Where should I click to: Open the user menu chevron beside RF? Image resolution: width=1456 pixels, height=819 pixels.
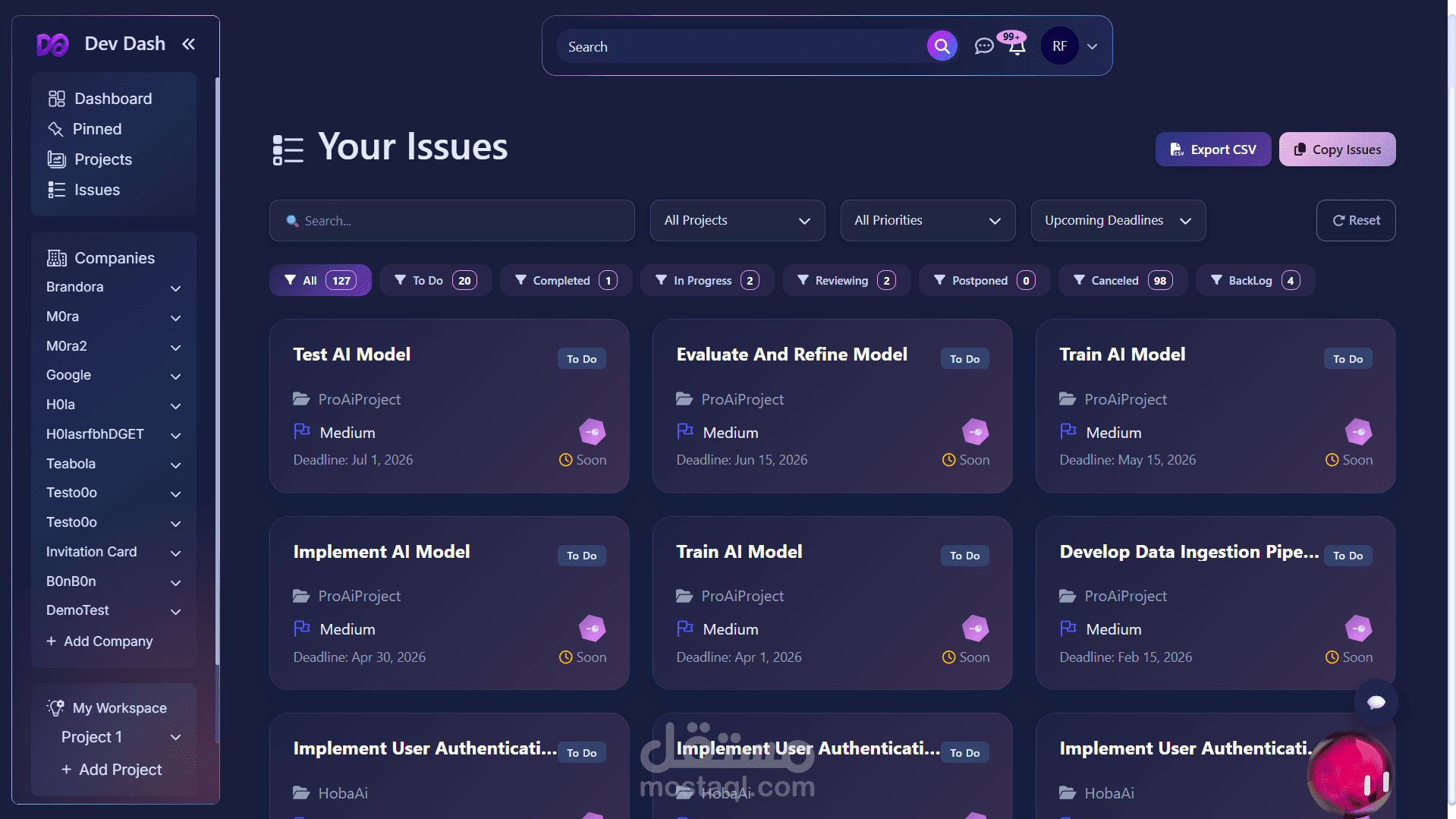[x=1092, y=46]
